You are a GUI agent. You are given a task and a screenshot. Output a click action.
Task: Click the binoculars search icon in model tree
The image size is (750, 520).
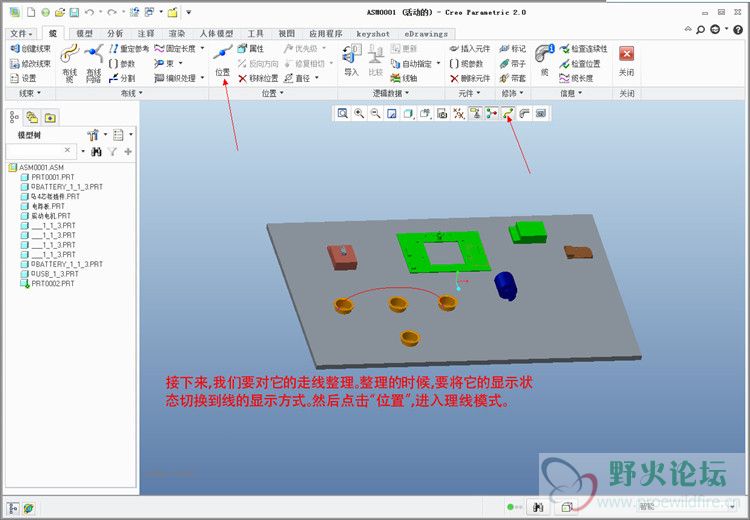pyautogui.click(x=96, y=151)
